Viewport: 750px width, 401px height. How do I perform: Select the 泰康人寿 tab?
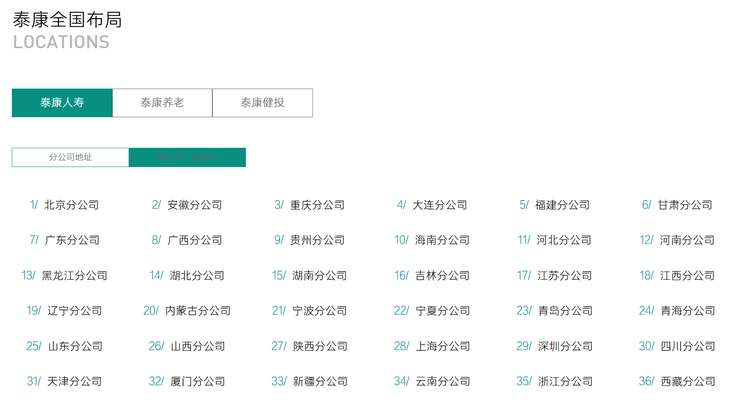point(62,103)
